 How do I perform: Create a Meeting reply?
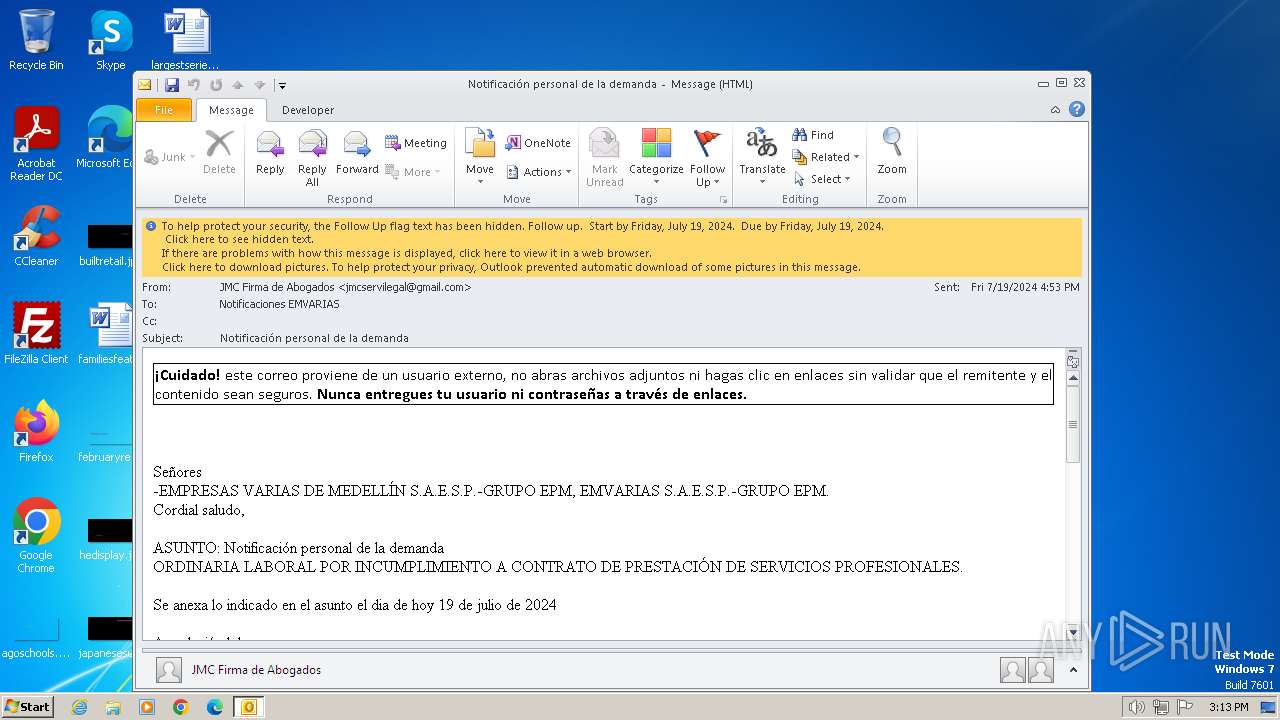click(x=415, y=143)
